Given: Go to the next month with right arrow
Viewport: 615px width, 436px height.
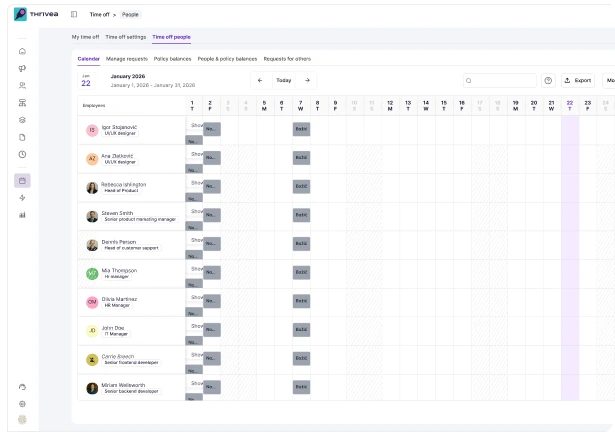Looking at the screenshot, I should pyautogui.click(x=307, y=80).
